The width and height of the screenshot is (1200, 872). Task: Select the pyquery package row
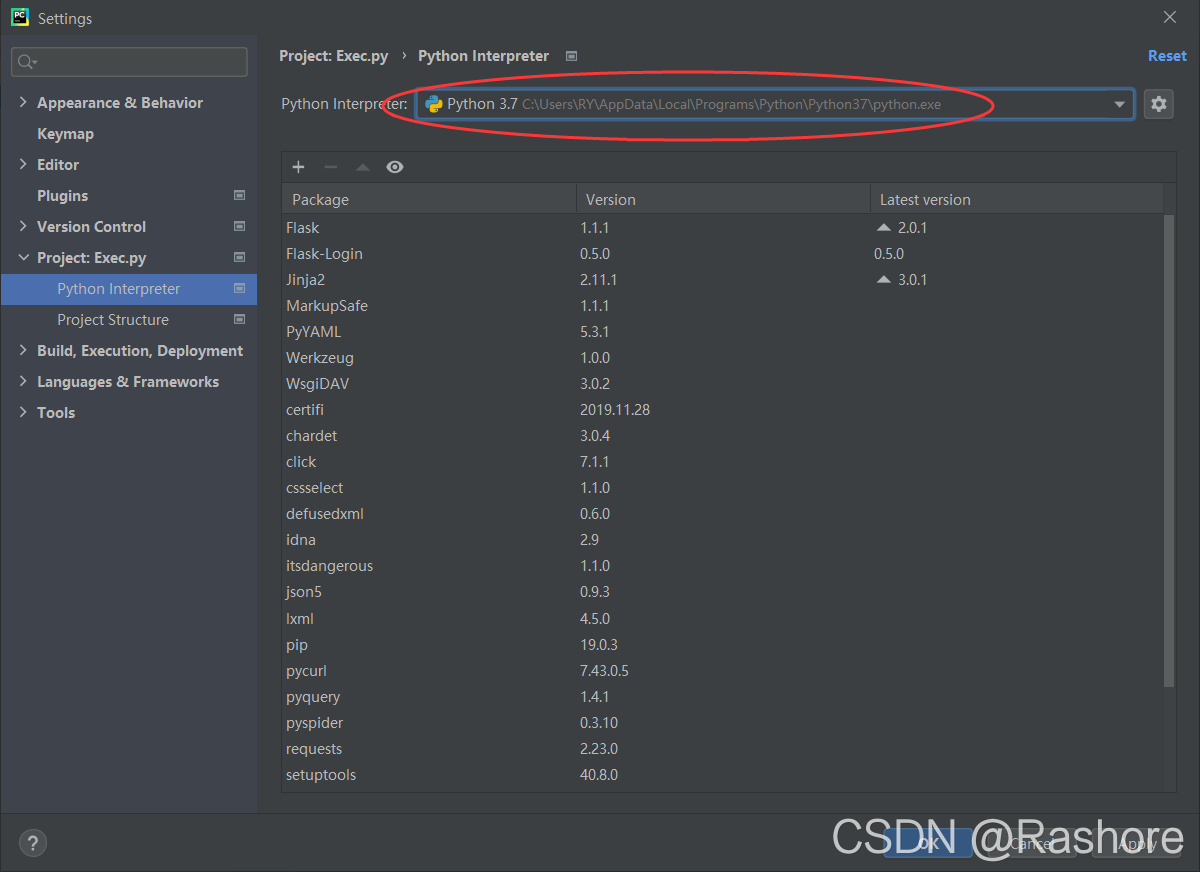point(722,697)
